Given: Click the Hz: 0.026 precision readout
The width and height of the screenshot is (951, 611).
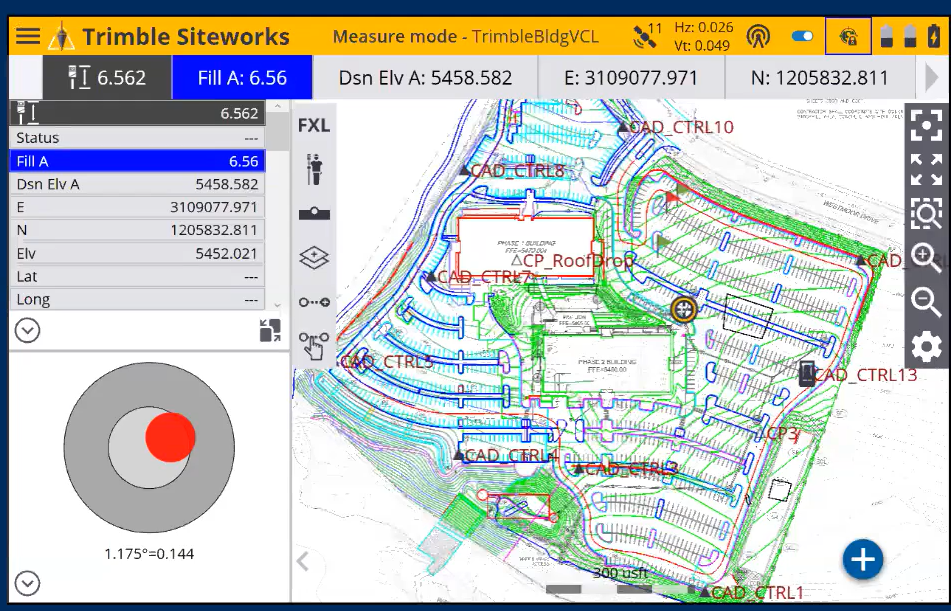Looking at the screenshot, I should point(704,27).
